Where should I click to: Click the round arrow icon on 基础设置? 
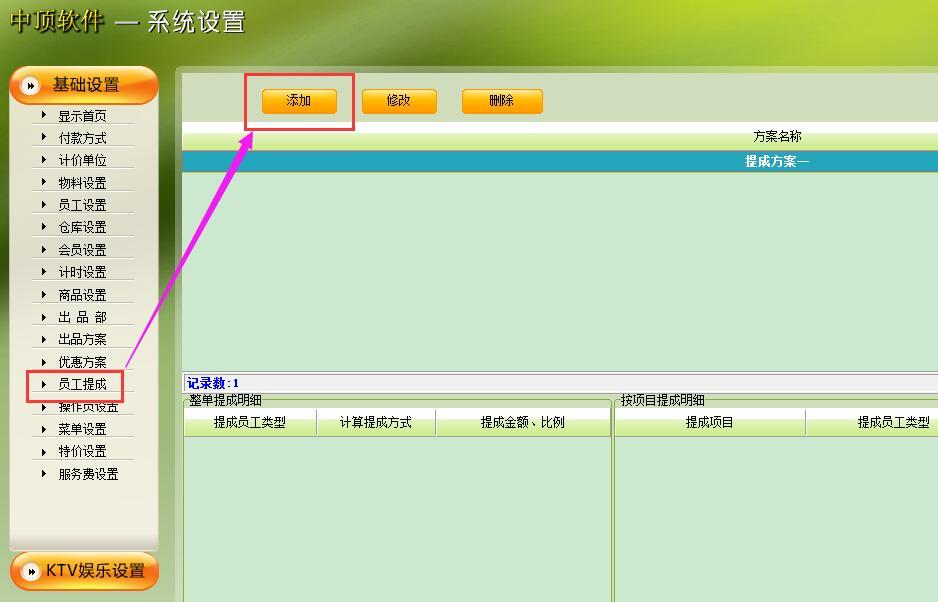[x=30, y=86]
